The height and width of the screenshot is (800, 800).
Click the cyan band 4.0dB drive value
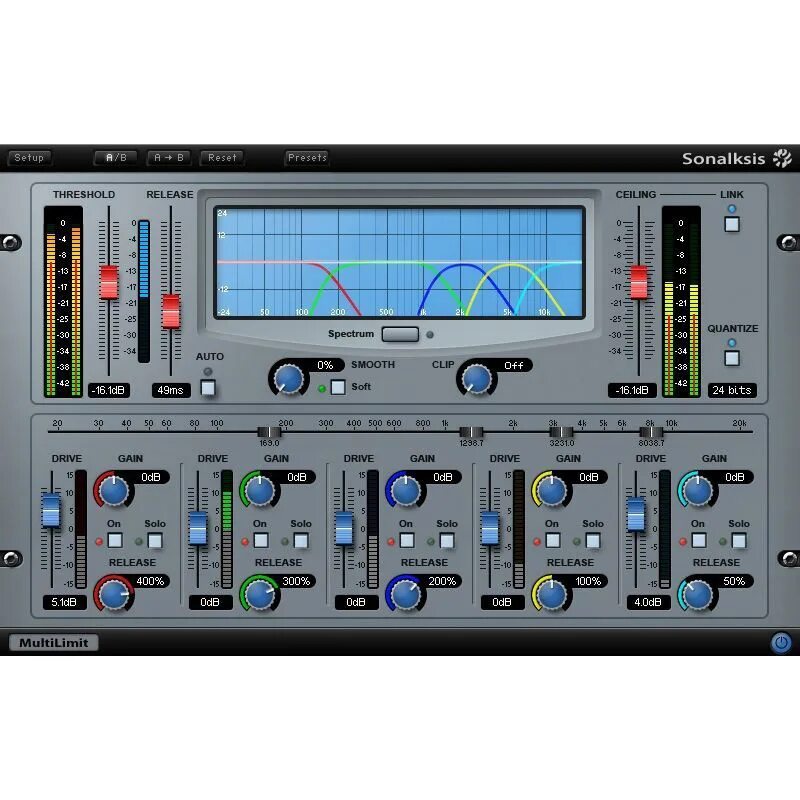pos(648,603)
